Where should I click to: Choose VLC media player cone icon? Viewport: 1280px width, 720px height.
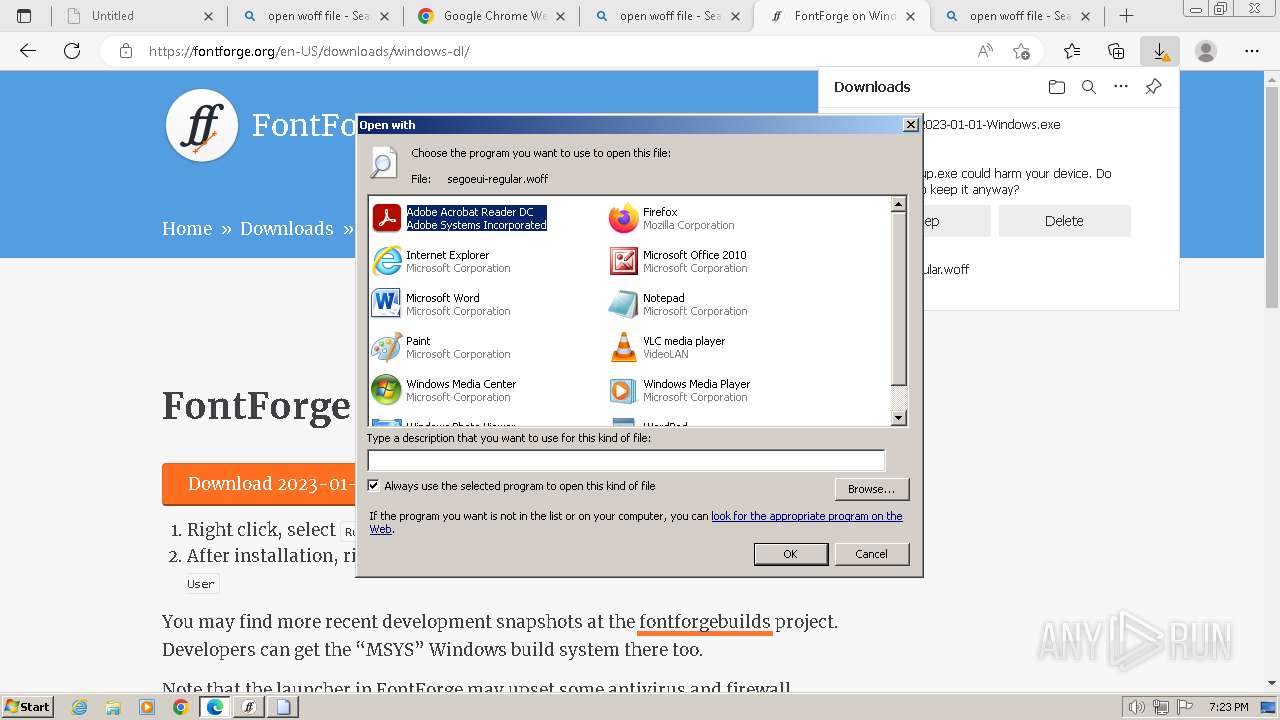tap(623, 347)
